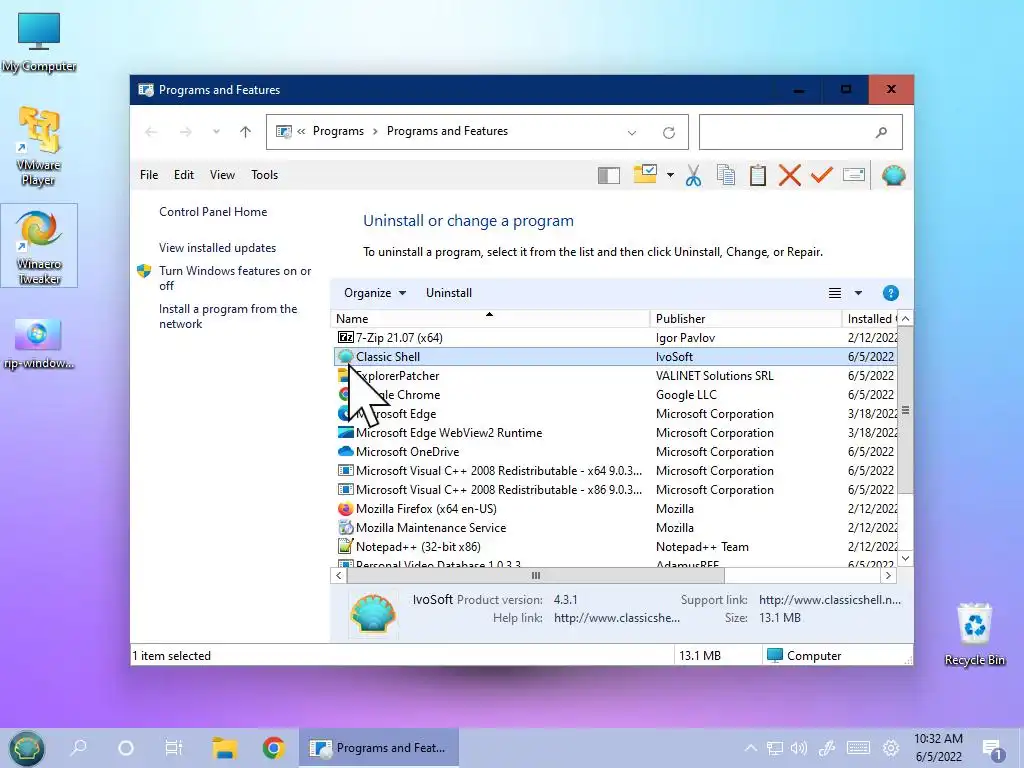Screen dimensions: 1024x768
Task: Click the Classic Shell support link URL
Action: pos(829,600)
